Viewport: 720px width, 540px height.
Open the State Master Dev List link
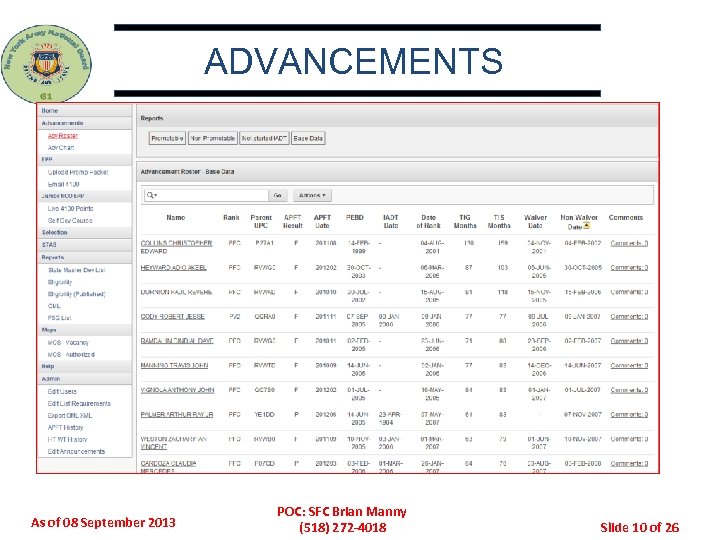click(x=77, y=270)
